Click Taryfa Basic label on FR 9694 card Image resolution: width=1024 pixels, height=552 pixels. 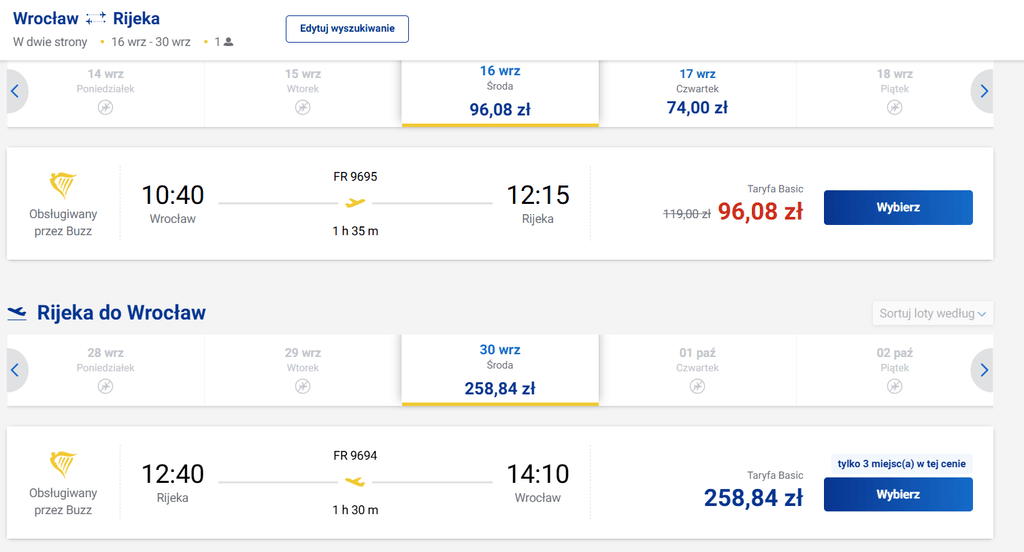pos(775,475)
